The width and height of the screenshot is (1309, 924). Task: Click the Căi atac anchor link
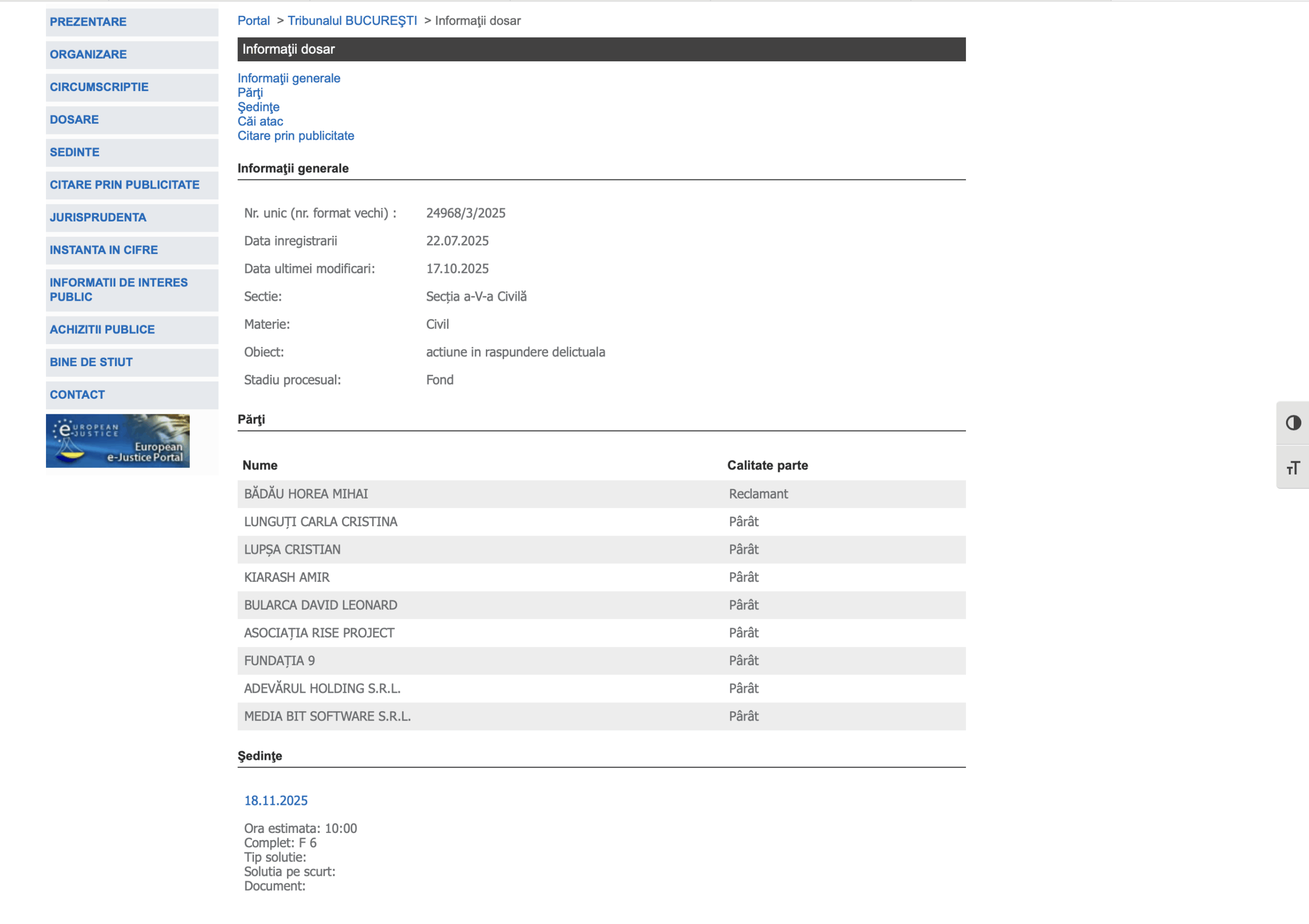[x=260, y=121]
